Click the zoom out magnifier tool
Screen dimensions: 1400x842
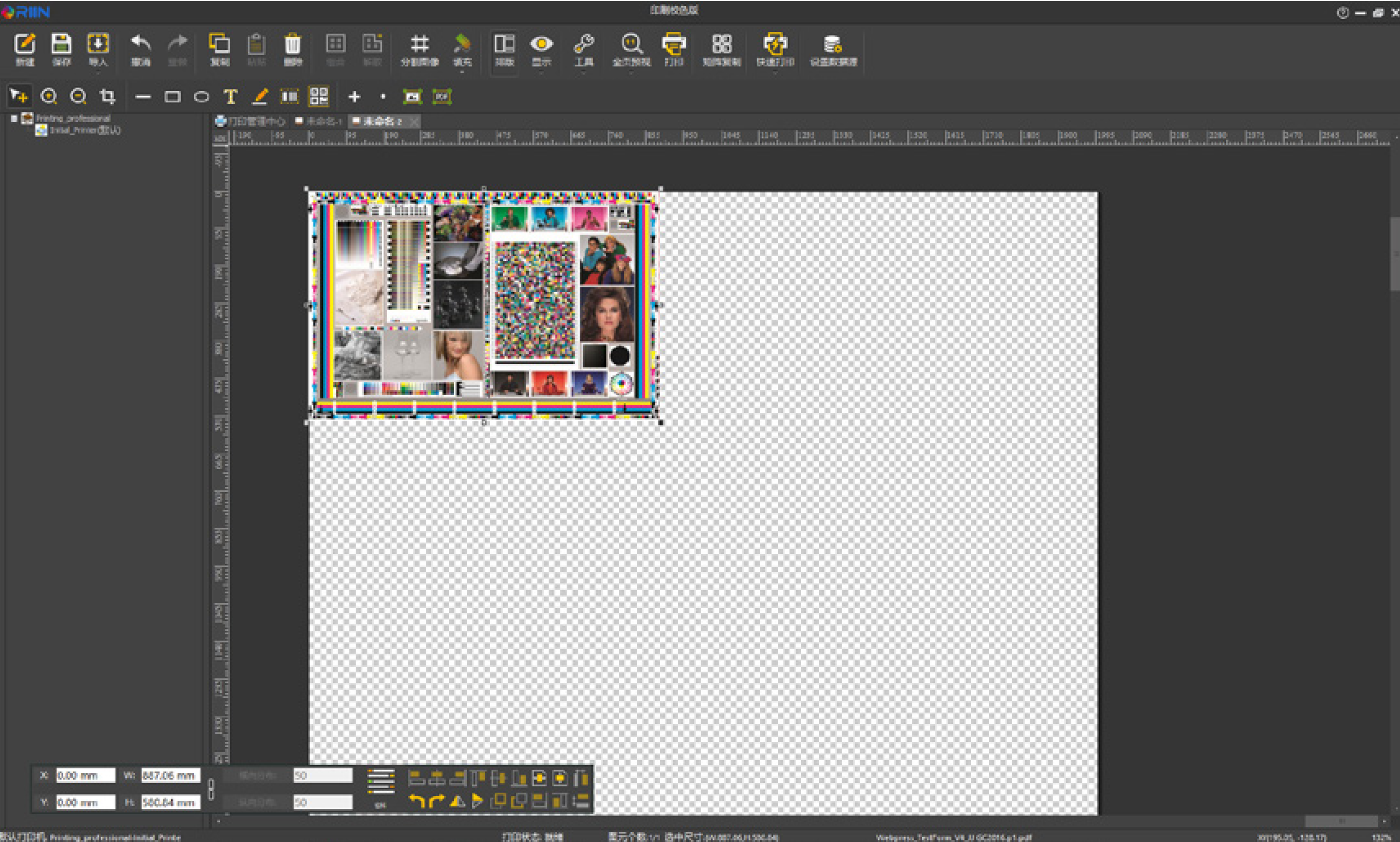pos(78,96)
